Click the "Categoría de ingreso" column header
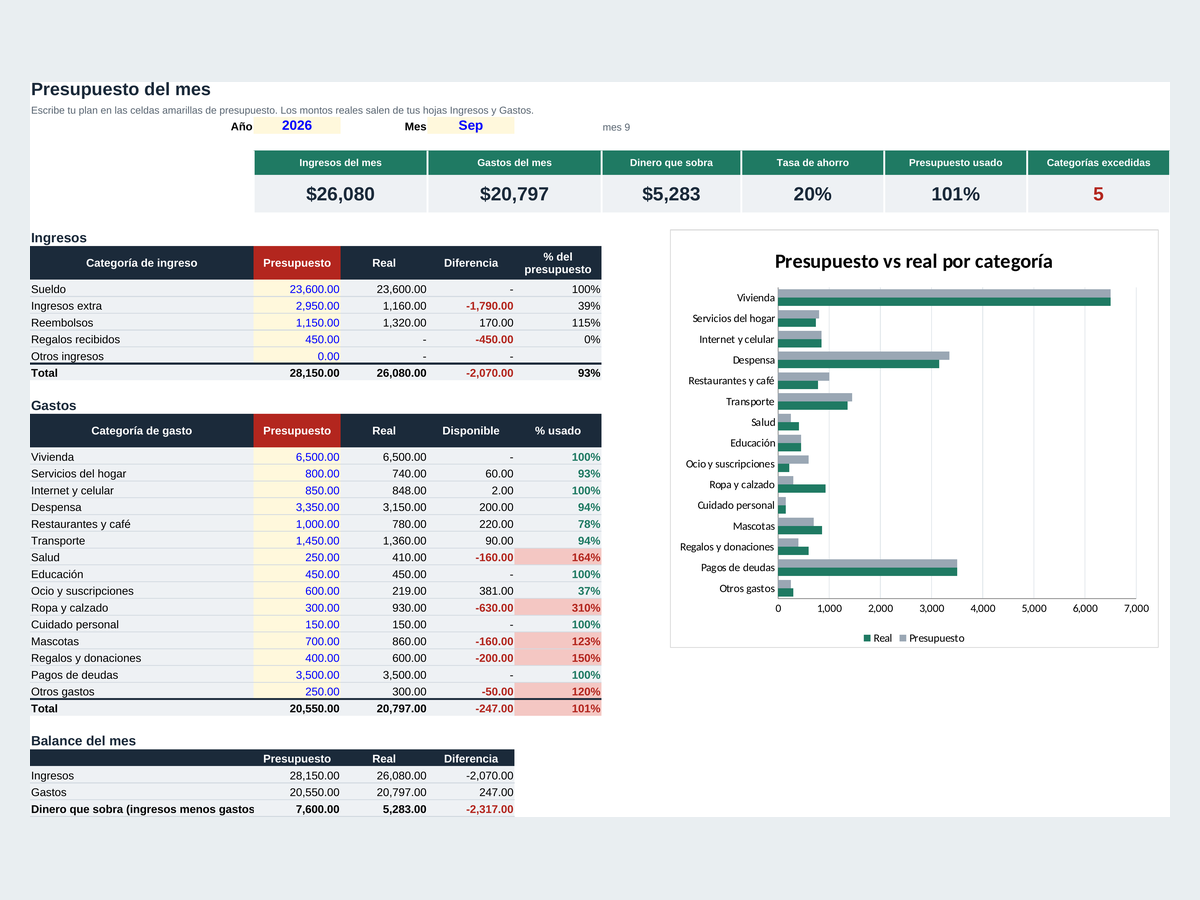The height and width of the screenshot is (900, 1200). [x=142, y=263]
